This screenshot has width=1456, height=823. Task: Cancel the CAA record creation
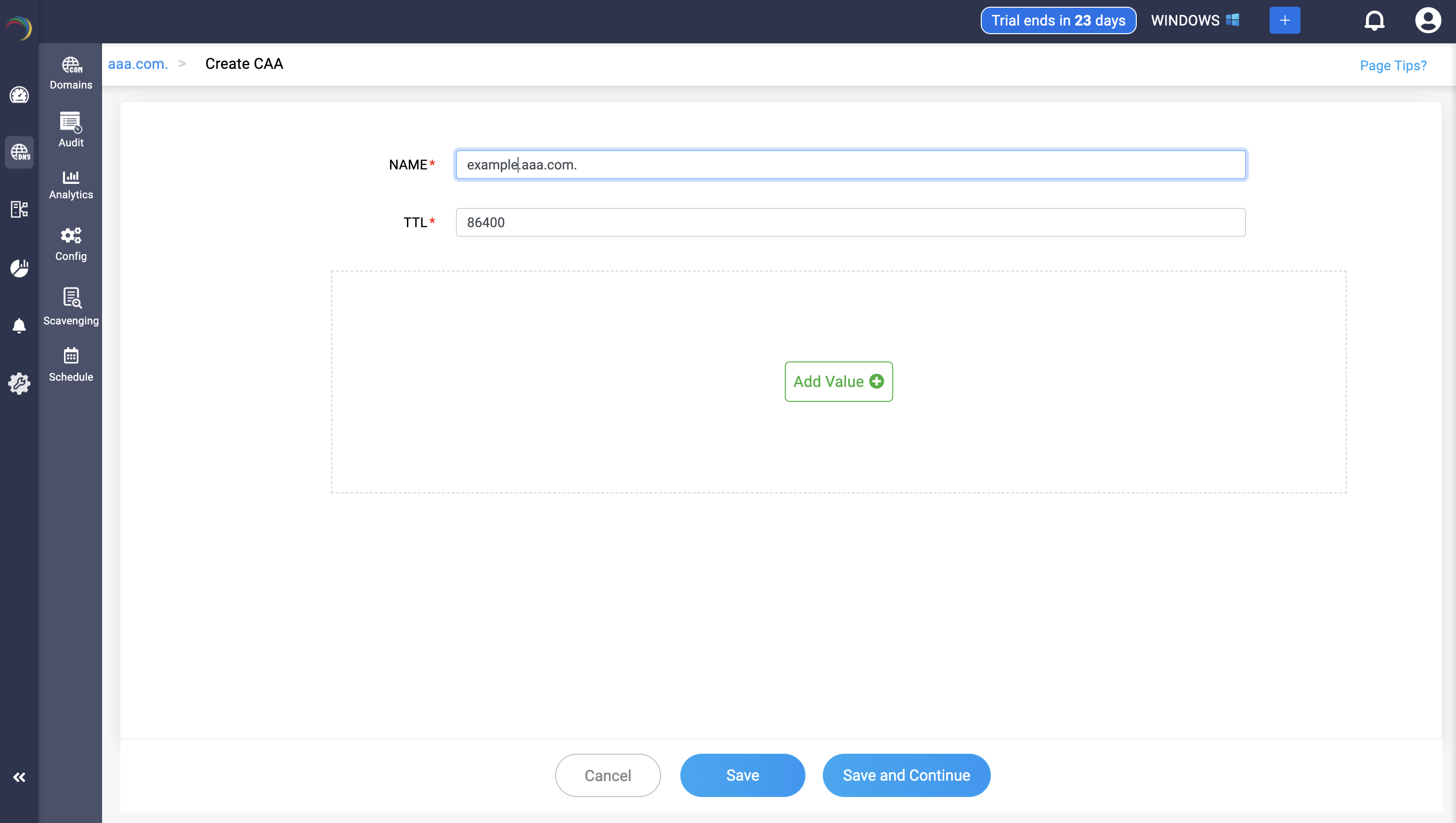click(607, 775)
